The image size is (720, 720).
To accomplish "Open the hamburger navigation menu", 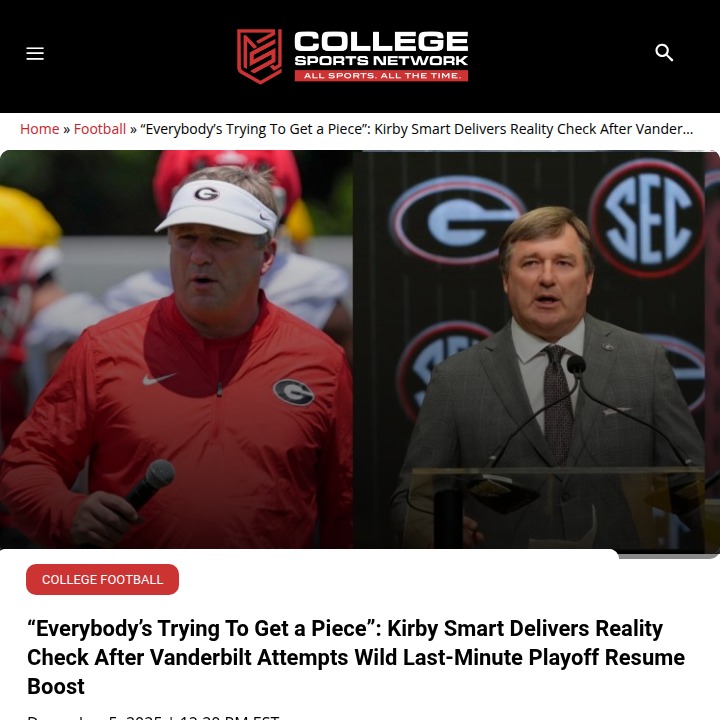I will [35, 54].
